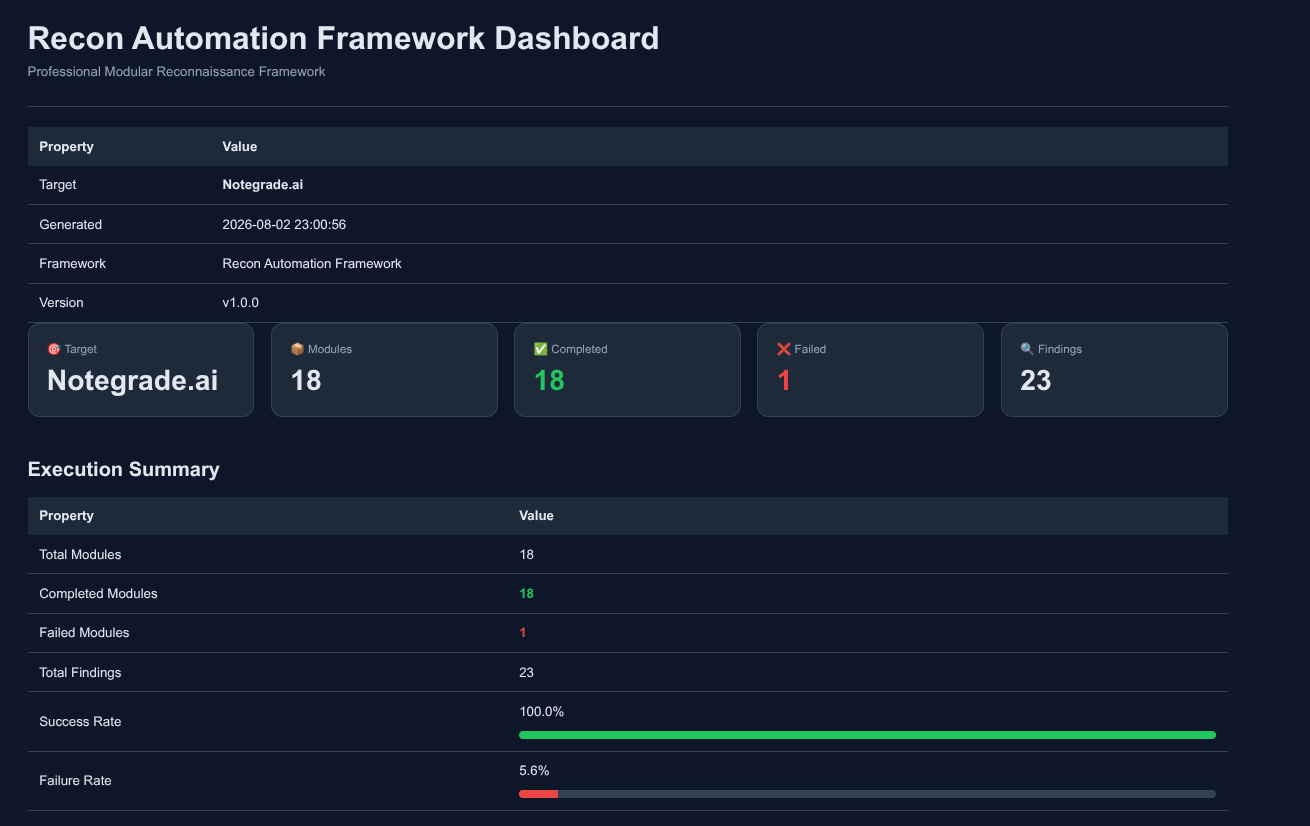
Task: Click the Total Modules row label
Action: click(80, 555)
